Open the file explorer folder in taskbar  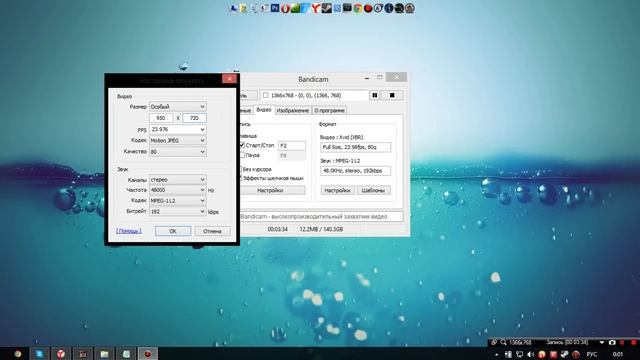click(x=104, y=354)
